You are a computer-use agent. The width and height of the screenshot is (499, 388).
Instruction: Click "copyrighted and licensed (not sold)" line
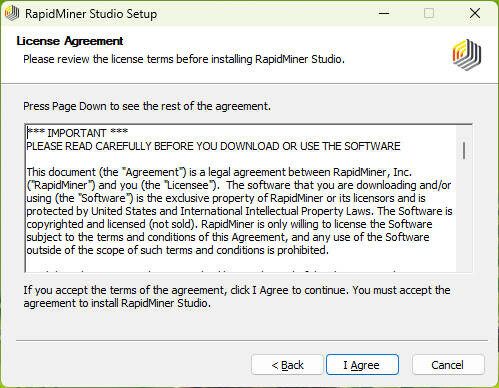click(x=229, y=224)
